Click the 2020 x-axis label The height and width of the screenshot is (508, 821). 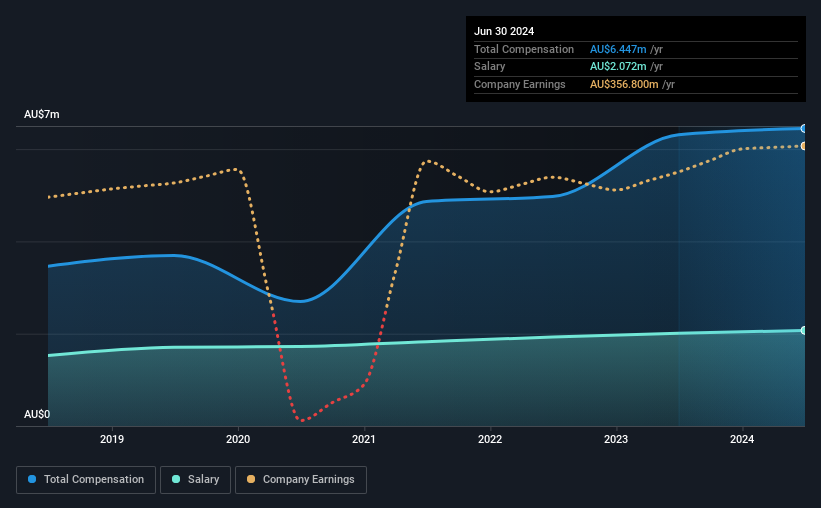click(x=238, y=439)
